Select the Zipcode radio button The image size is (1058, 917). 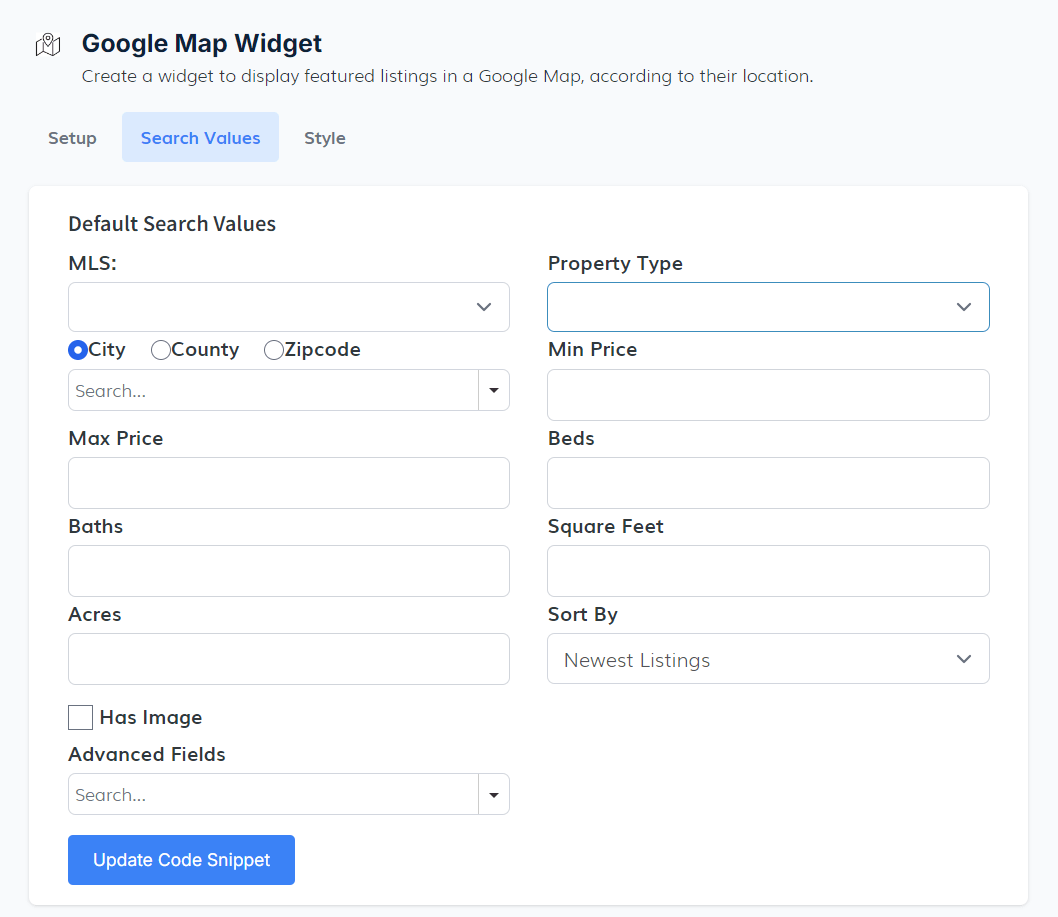click(x=274, y=350)
